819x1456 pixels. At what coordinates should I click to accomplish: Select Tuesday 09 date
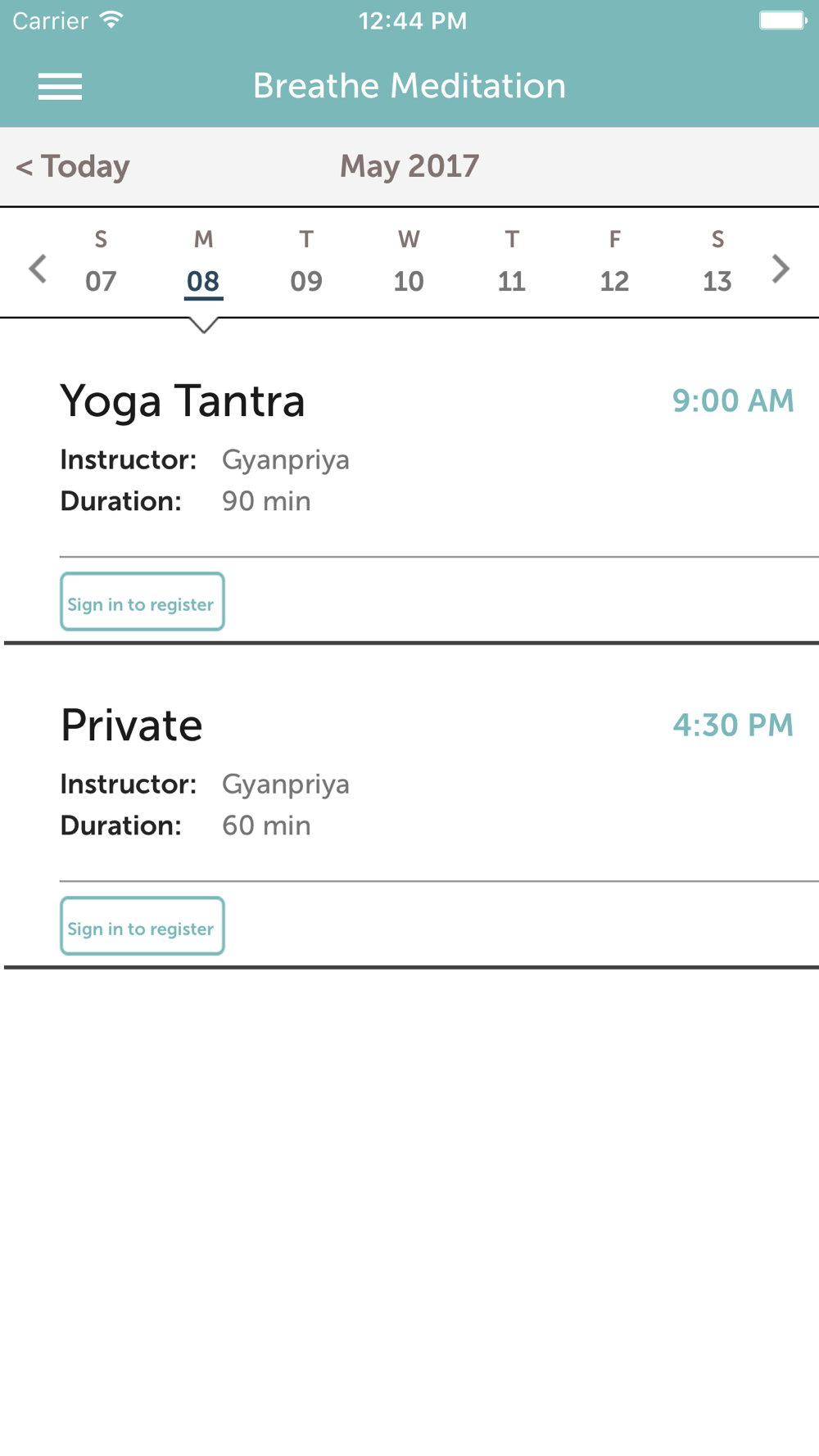(x=306, y=262)
